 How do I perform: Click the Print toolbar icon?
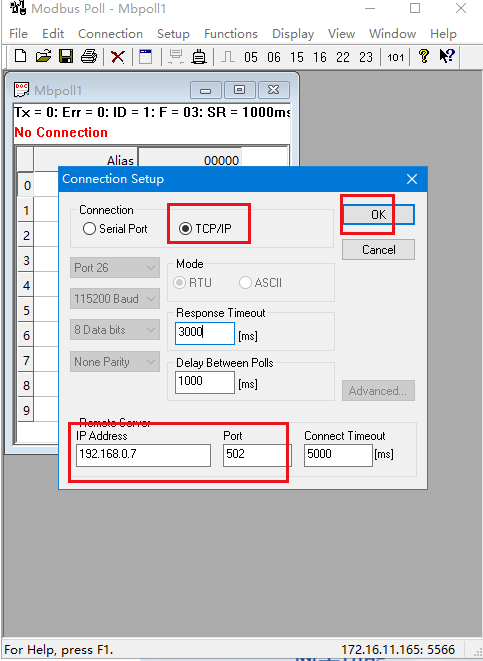point(89,56)
